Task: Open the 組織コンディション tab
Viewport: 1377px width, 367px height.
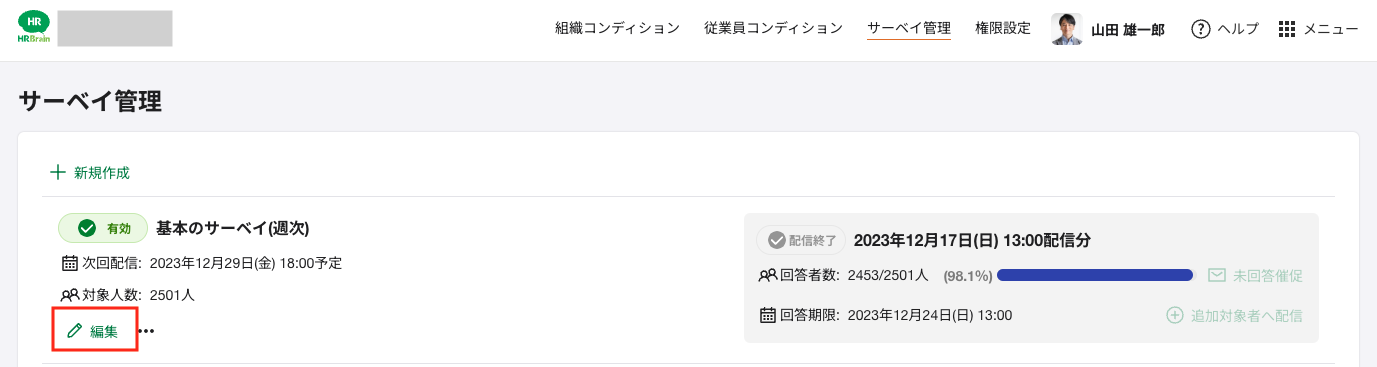Action: (x=617, y=28)
